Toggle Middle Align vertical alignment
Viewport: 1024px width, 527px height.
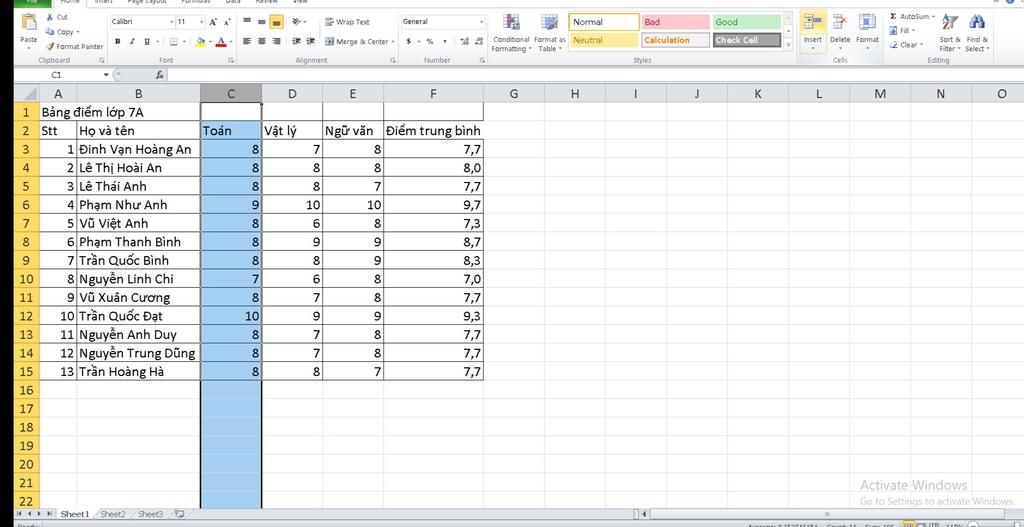tap(261, 22)
